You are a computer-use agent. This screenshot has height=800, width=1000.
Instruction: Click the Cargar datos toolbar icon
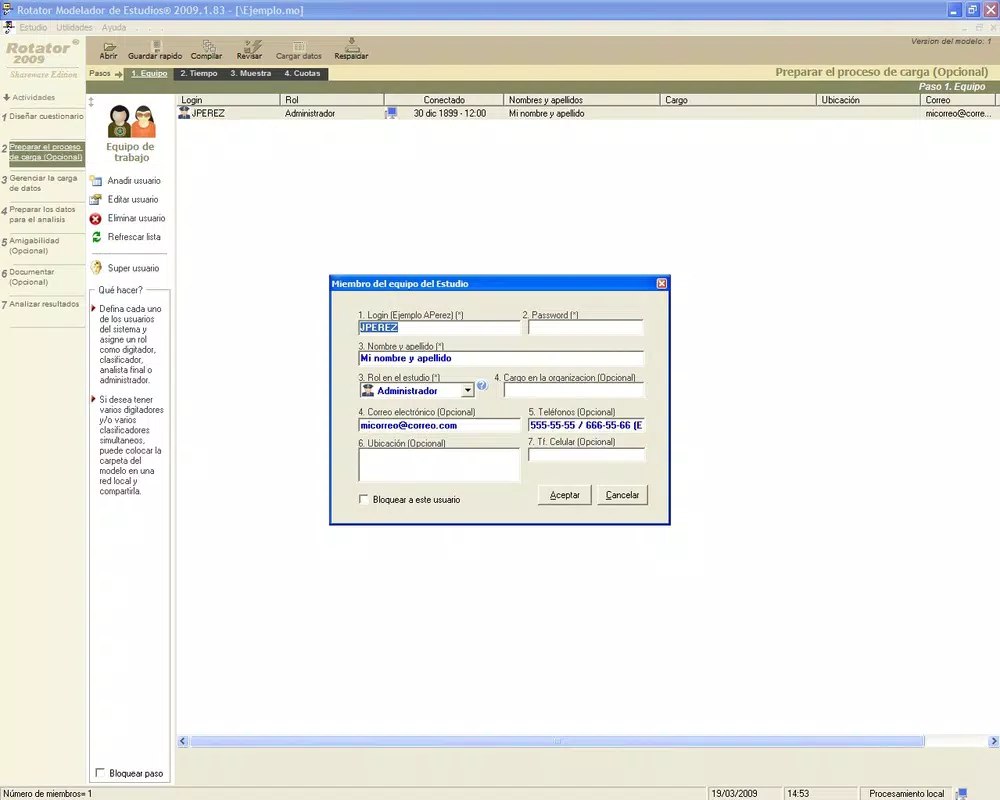pyautogui.click(x=298, y=46)
